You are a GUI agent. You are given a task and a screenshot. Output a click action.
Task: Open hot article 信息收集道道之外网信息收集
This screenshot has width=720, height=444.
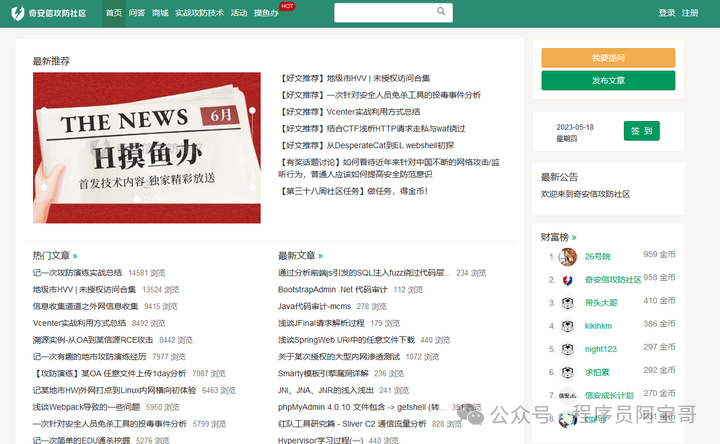(x=85, y=306)
